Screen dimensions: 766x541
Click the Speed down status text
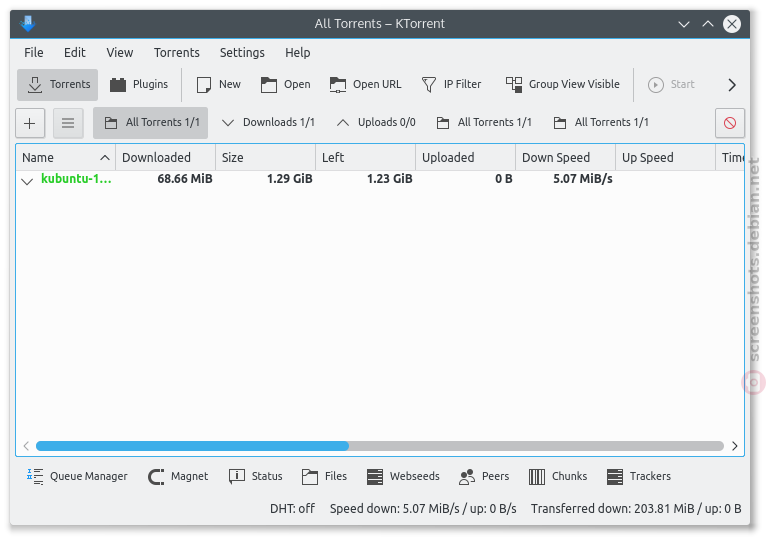point(423,509)
